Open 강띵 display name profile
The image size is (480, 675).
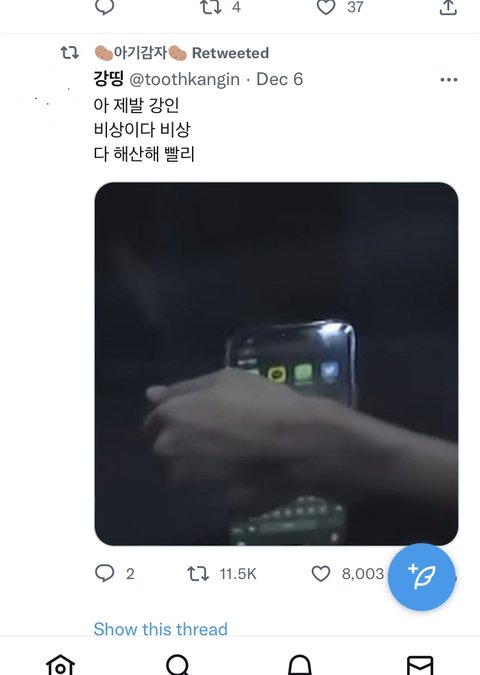[x=108, y=79]
